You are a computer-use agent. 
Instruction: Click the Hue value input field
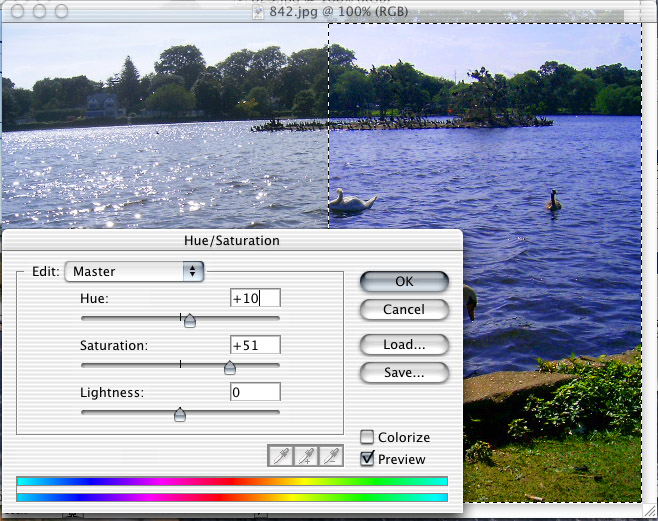[255, 298]
